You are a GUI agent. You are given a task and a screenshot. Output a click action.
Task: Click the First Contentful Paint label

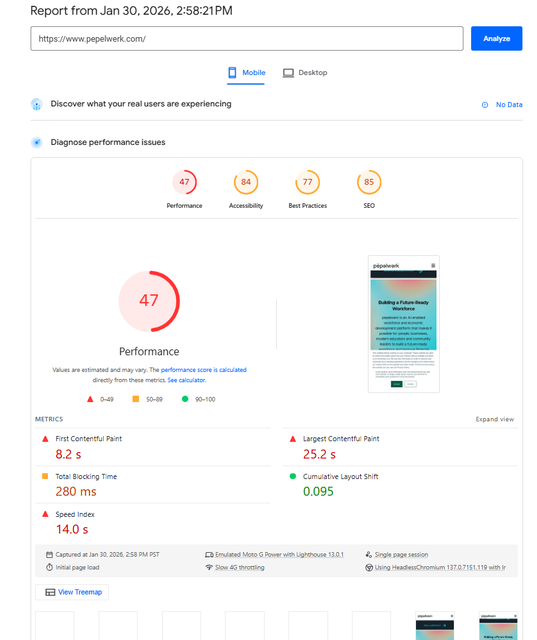(89, 439)
